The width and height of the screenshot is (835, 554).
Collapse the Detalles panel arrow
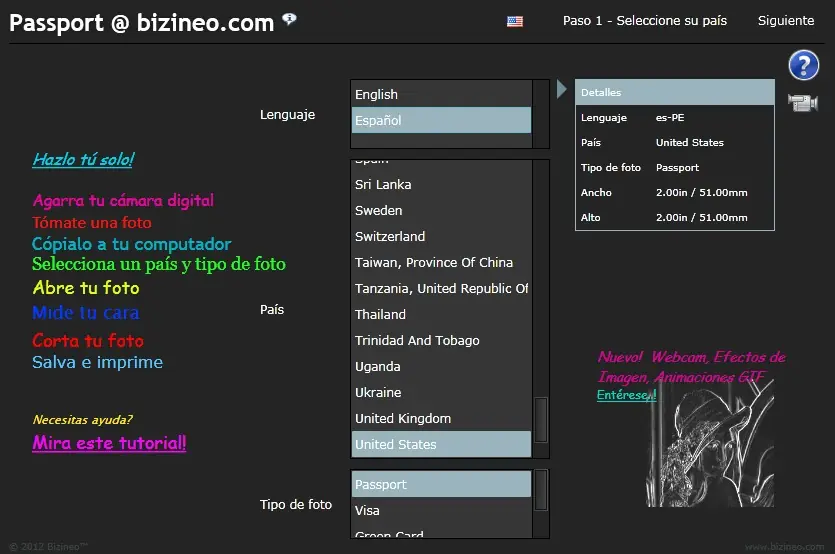(562, 90)
